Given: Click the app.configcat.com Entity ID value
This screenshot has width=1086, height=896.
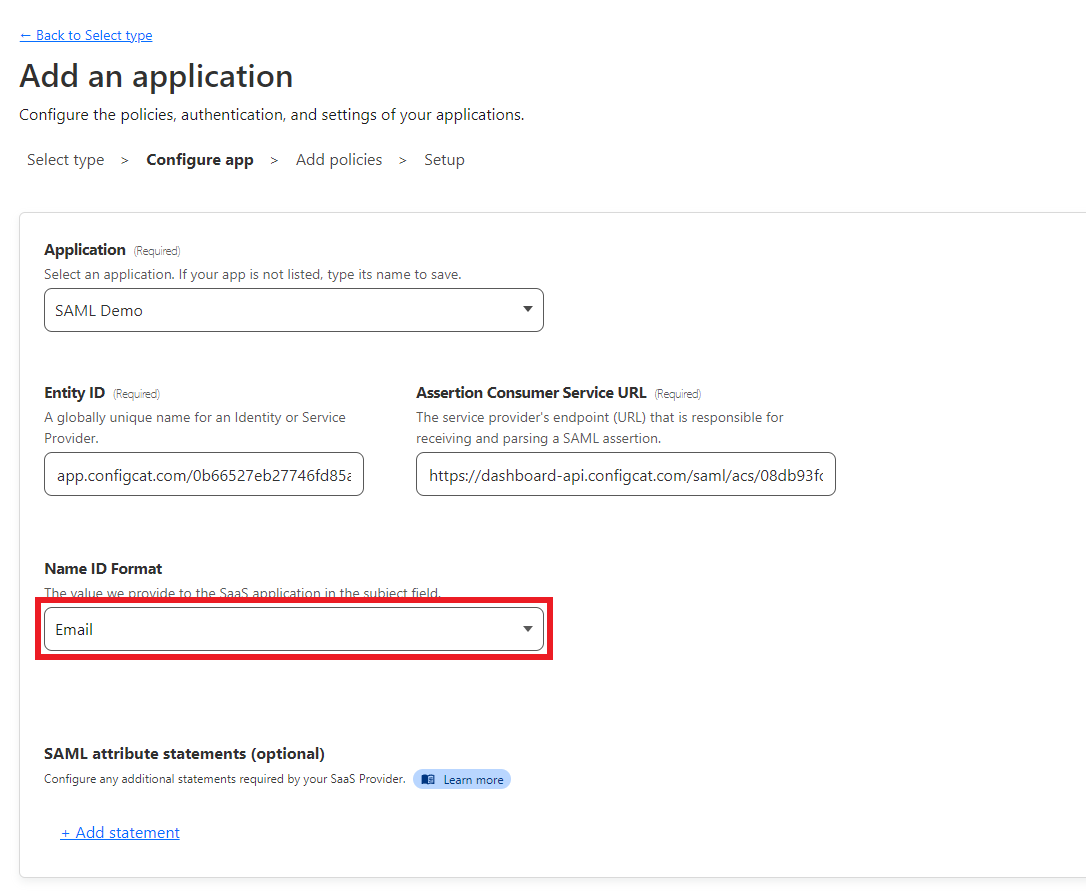Looking at the screenshot, I should (204, 474).
